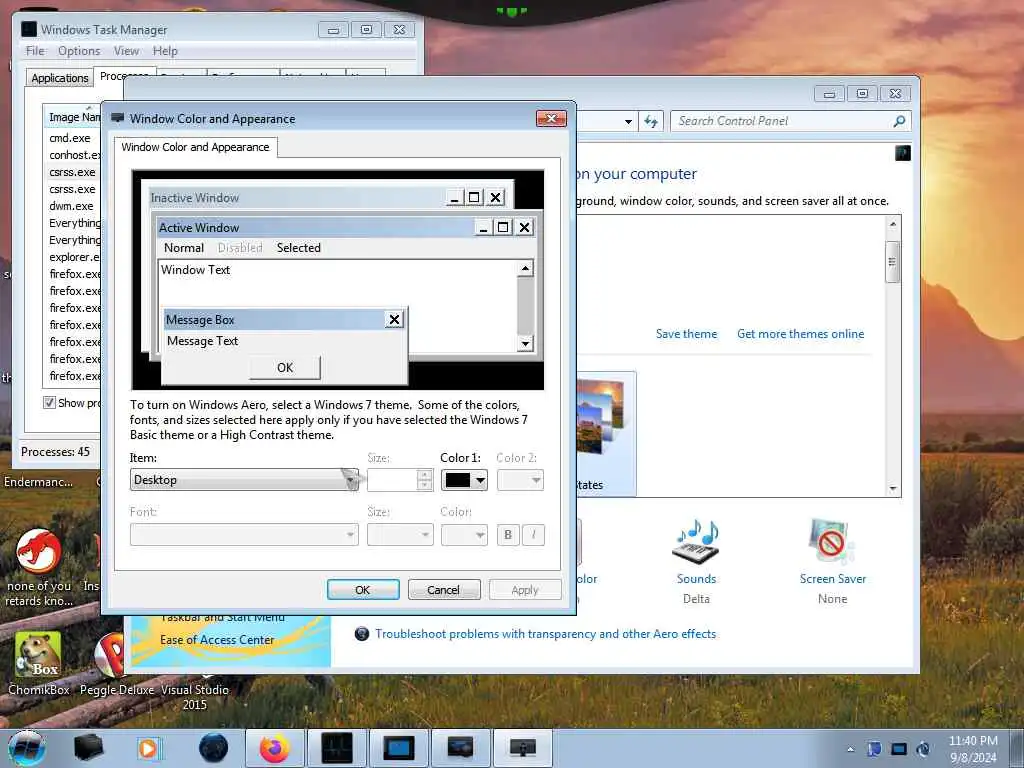Click the Visual Studio 2015 desktop label
This screenshot has width=1024, height=768.
(195, 697)
